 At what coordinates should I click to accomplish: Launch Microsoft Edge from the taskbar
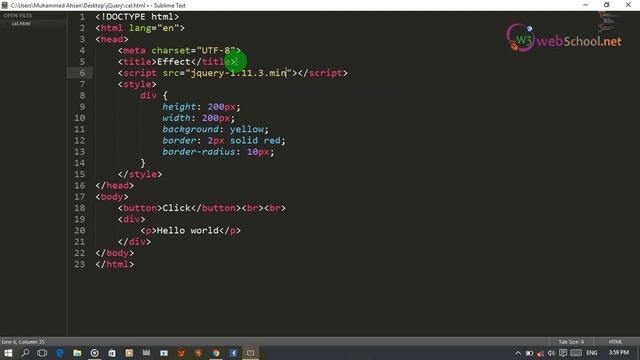point(60,353)
